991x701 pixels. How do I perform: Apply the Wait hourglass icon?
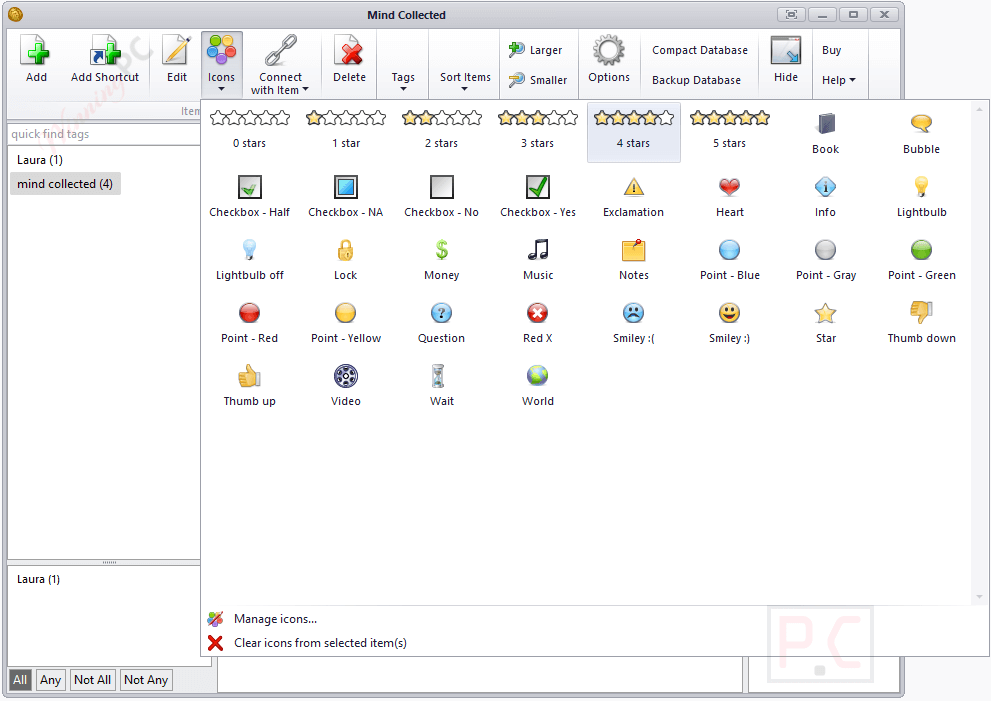442,386
